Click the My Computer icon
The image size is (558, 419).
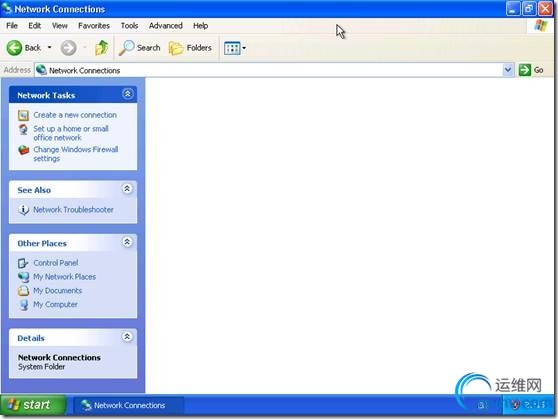click(23, 305)
